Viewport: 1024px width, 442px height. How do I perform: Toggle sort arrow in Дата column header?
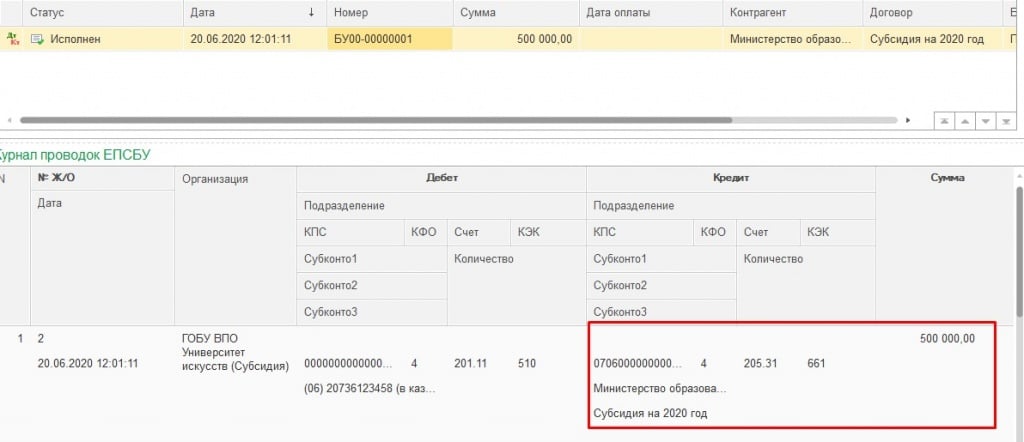[312, 12]
